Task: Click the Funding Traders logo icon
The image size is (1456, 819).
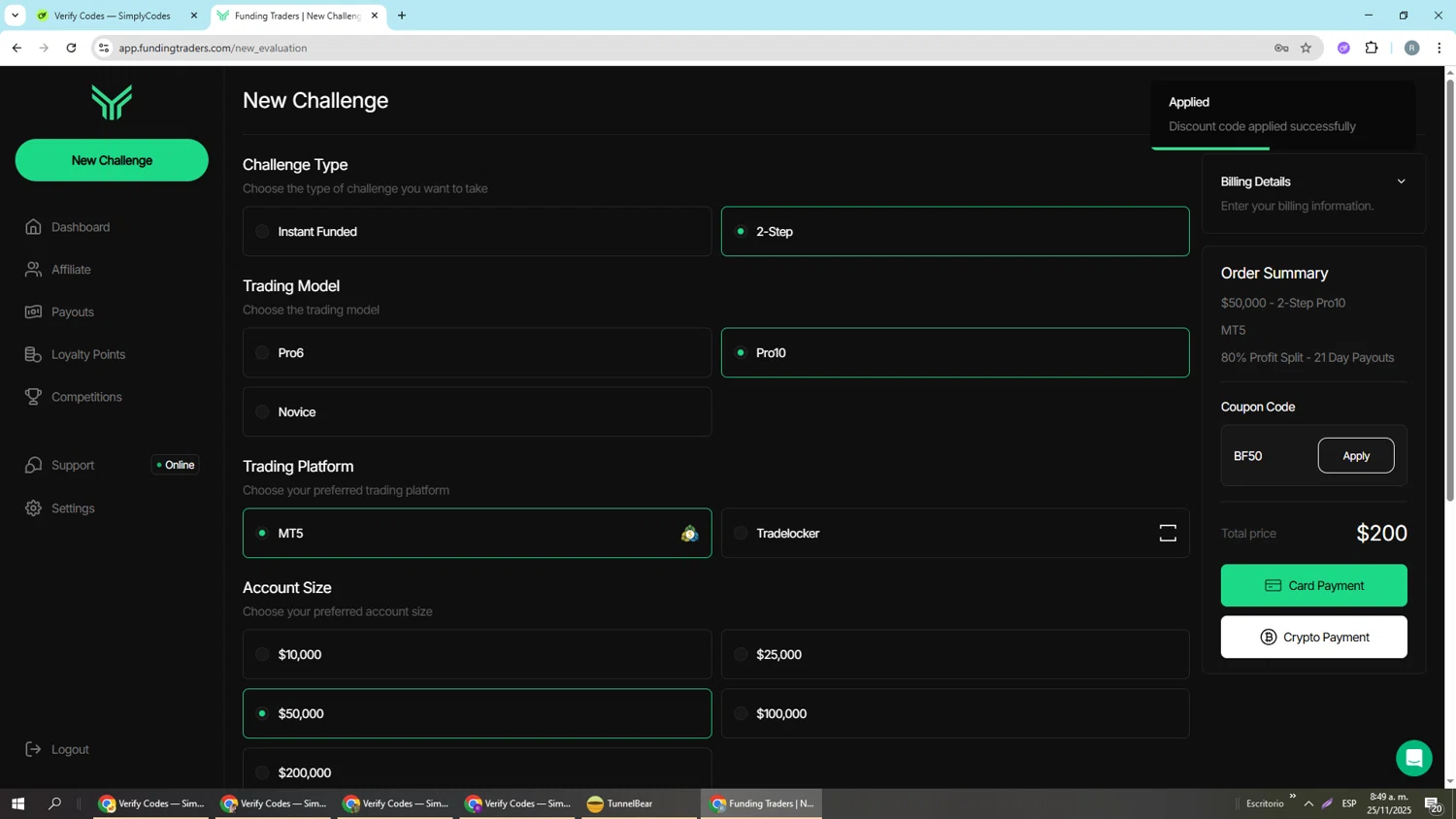Action: 112,102
